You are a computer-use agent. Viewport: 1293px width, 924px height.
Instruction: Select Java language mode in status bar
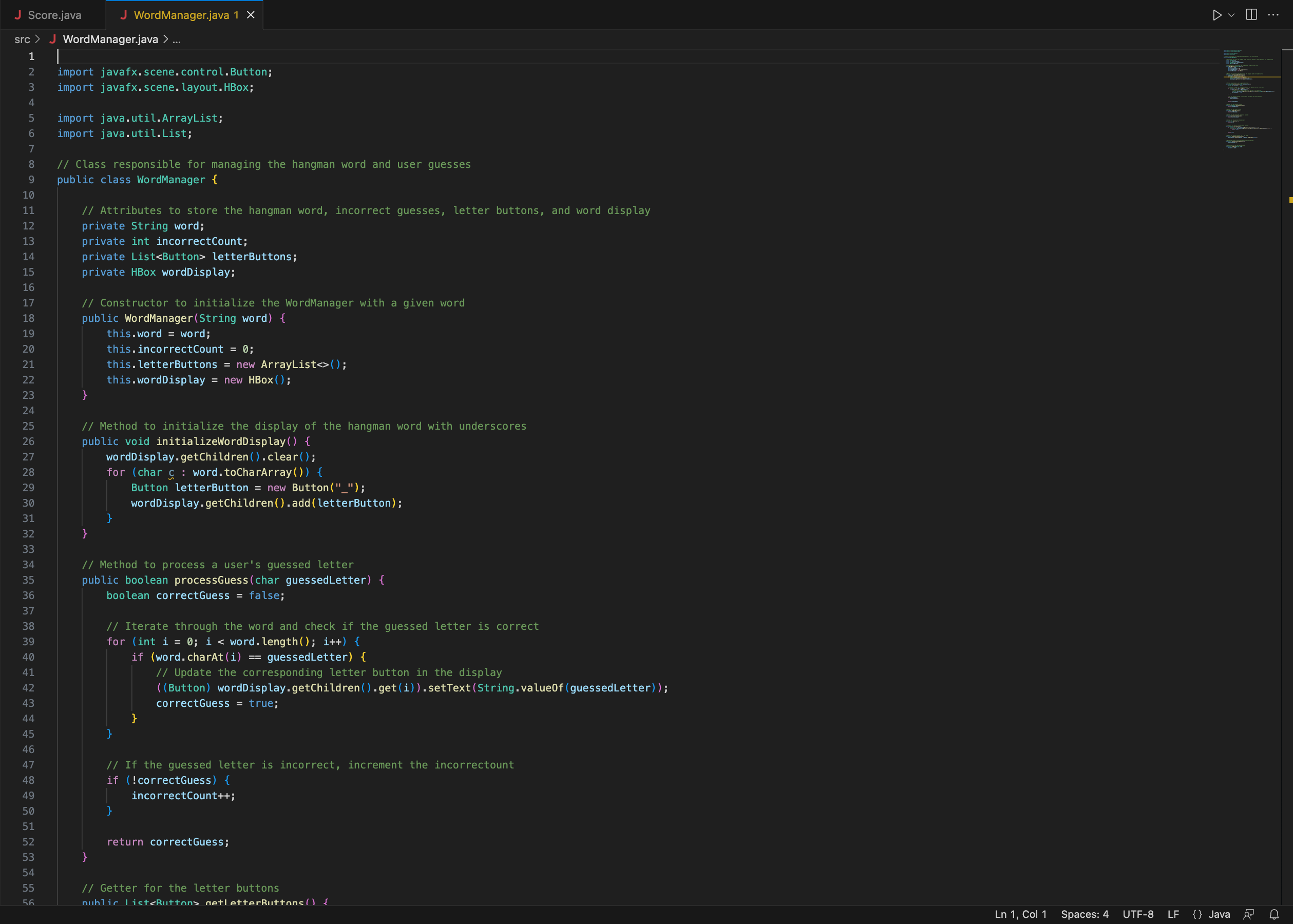point(1219,914)
